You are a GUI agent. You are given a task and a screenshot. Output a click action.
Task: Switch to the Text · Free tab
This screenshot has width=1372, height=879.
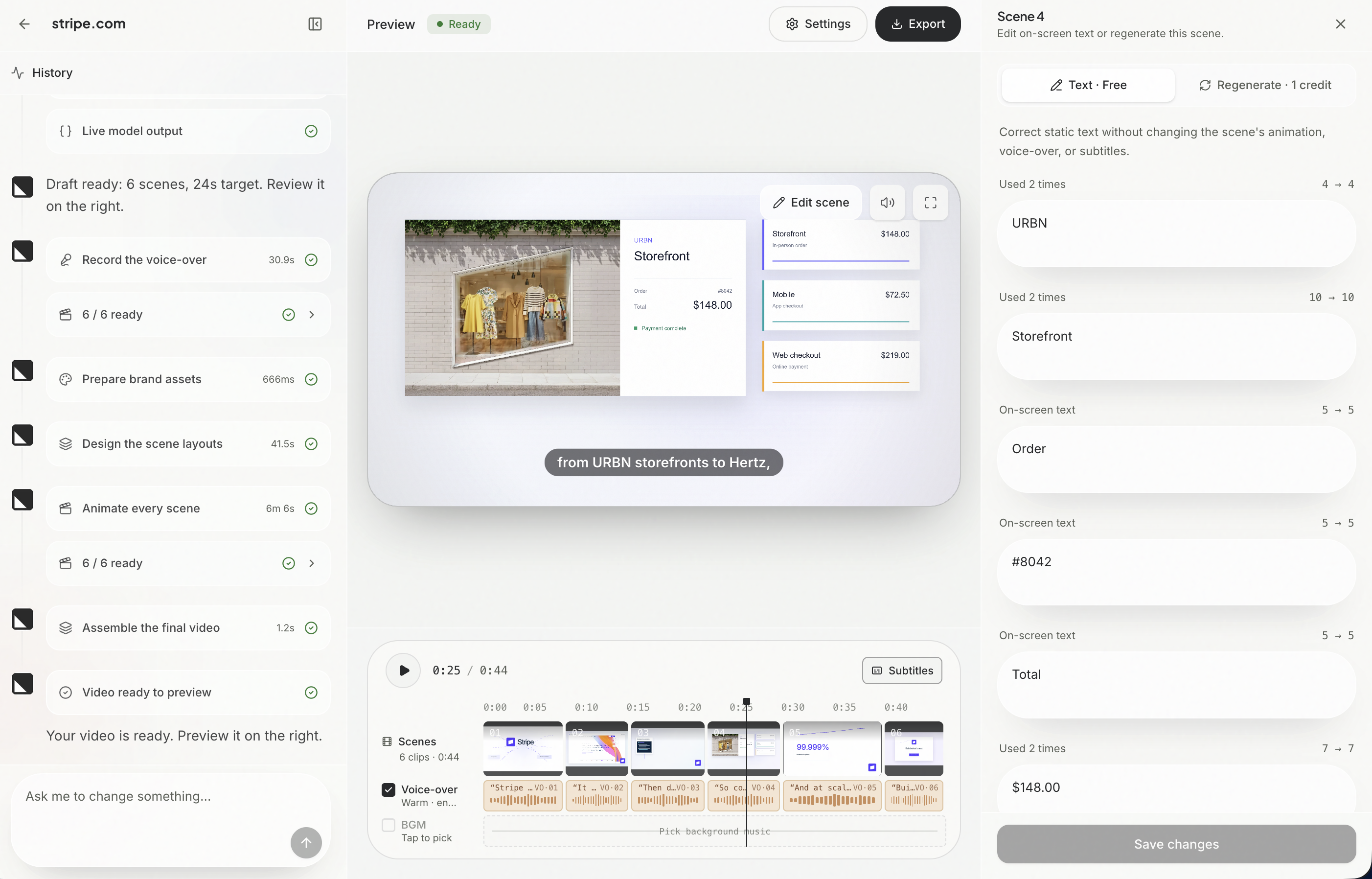[x=1088, y=85]
